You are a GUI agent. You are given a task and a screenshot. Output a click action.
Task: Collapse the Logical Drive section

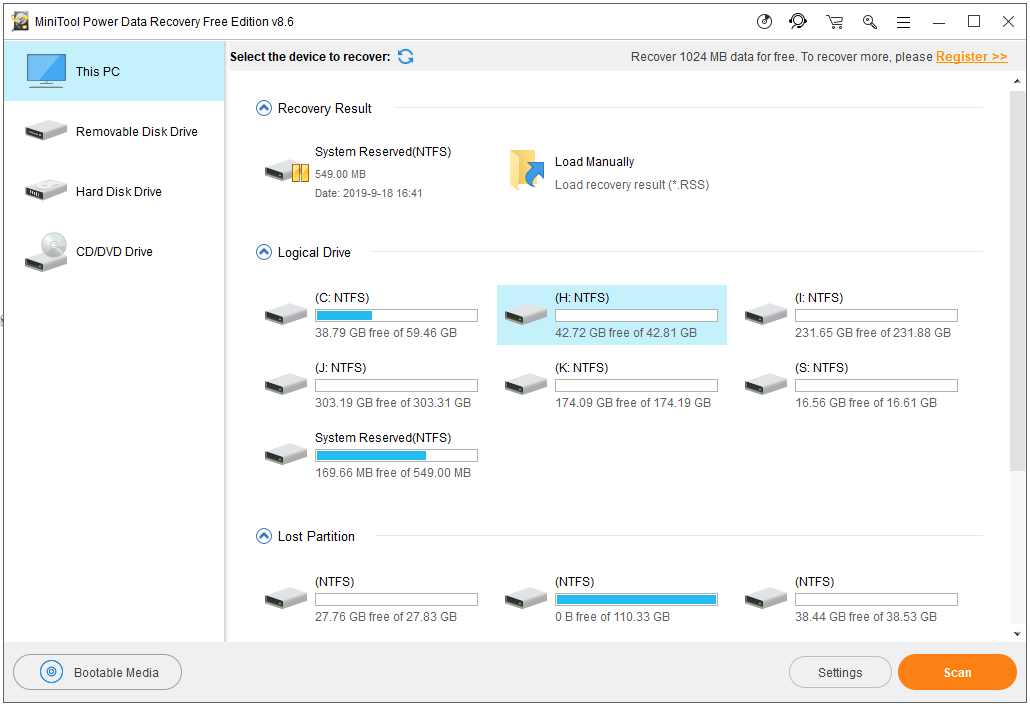click(x=264, y=253)
